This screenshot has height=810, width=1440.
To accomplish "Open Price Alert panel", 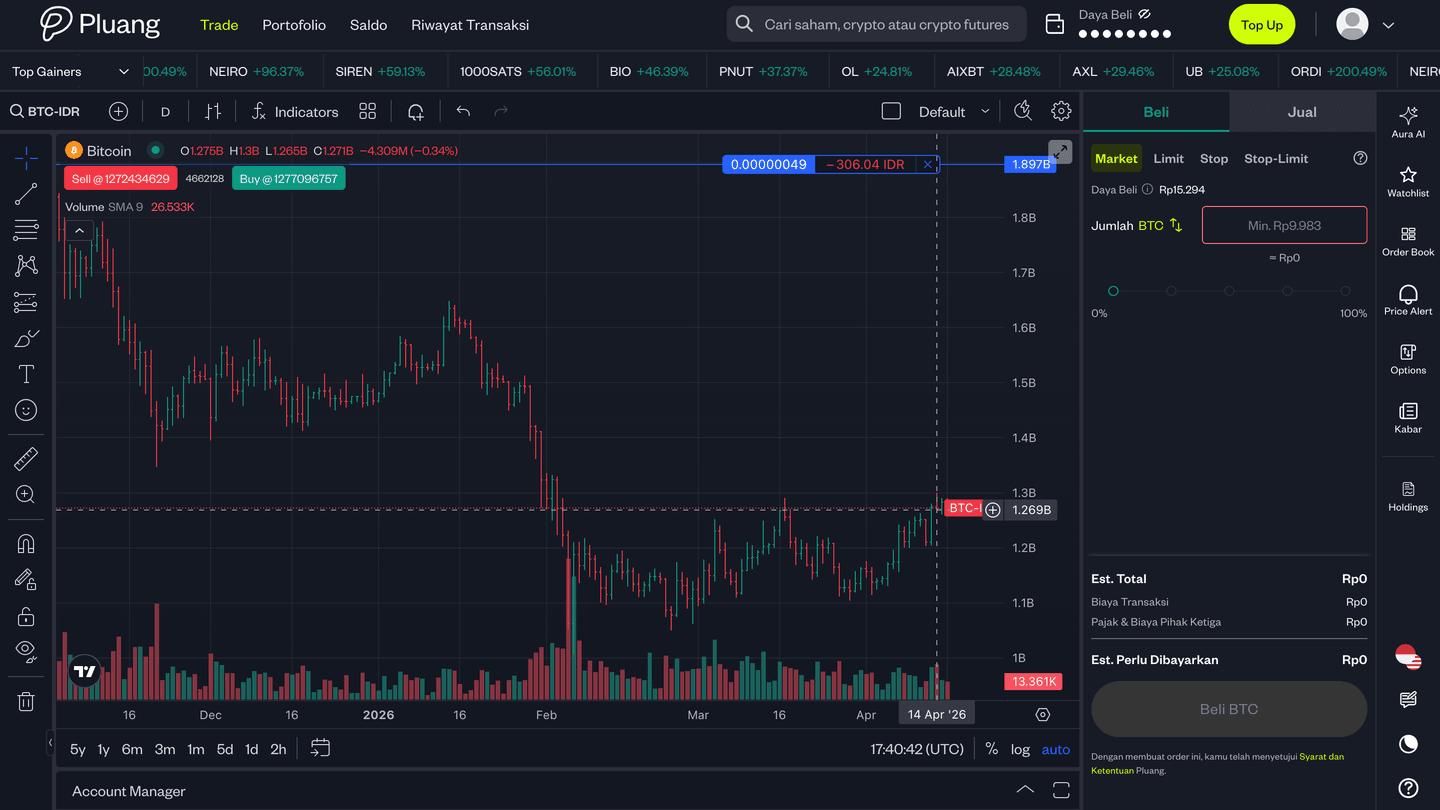I will pyautogui.click(x=1408, y=299).
